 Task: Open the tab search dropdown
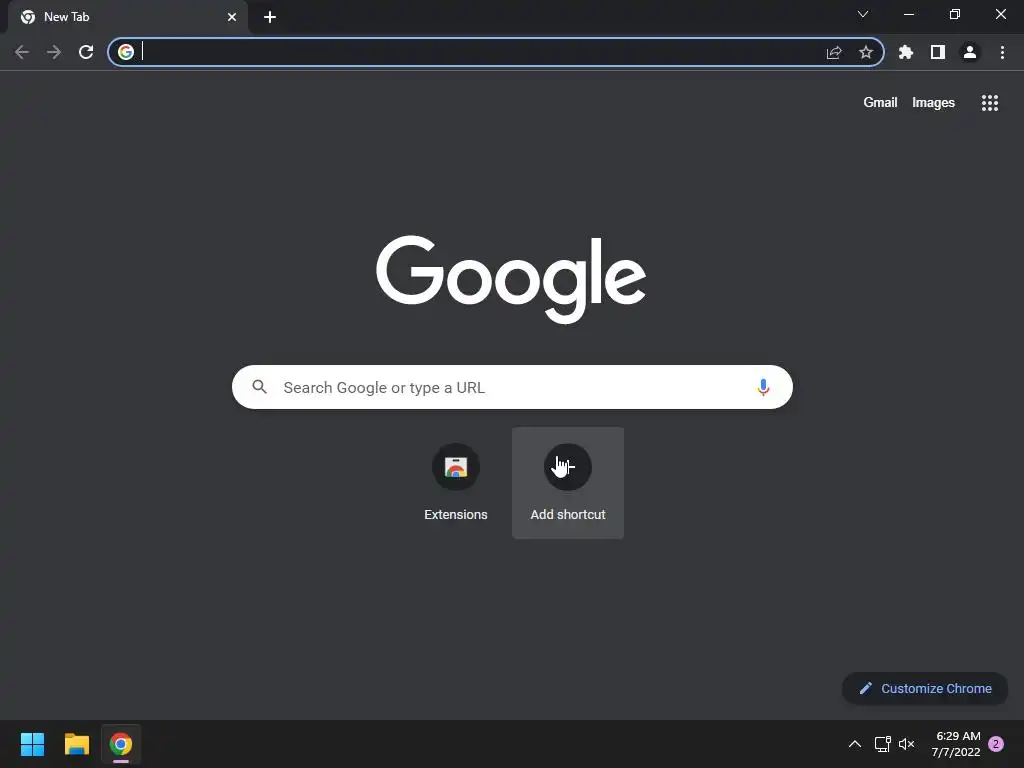(x=863, y=14)
